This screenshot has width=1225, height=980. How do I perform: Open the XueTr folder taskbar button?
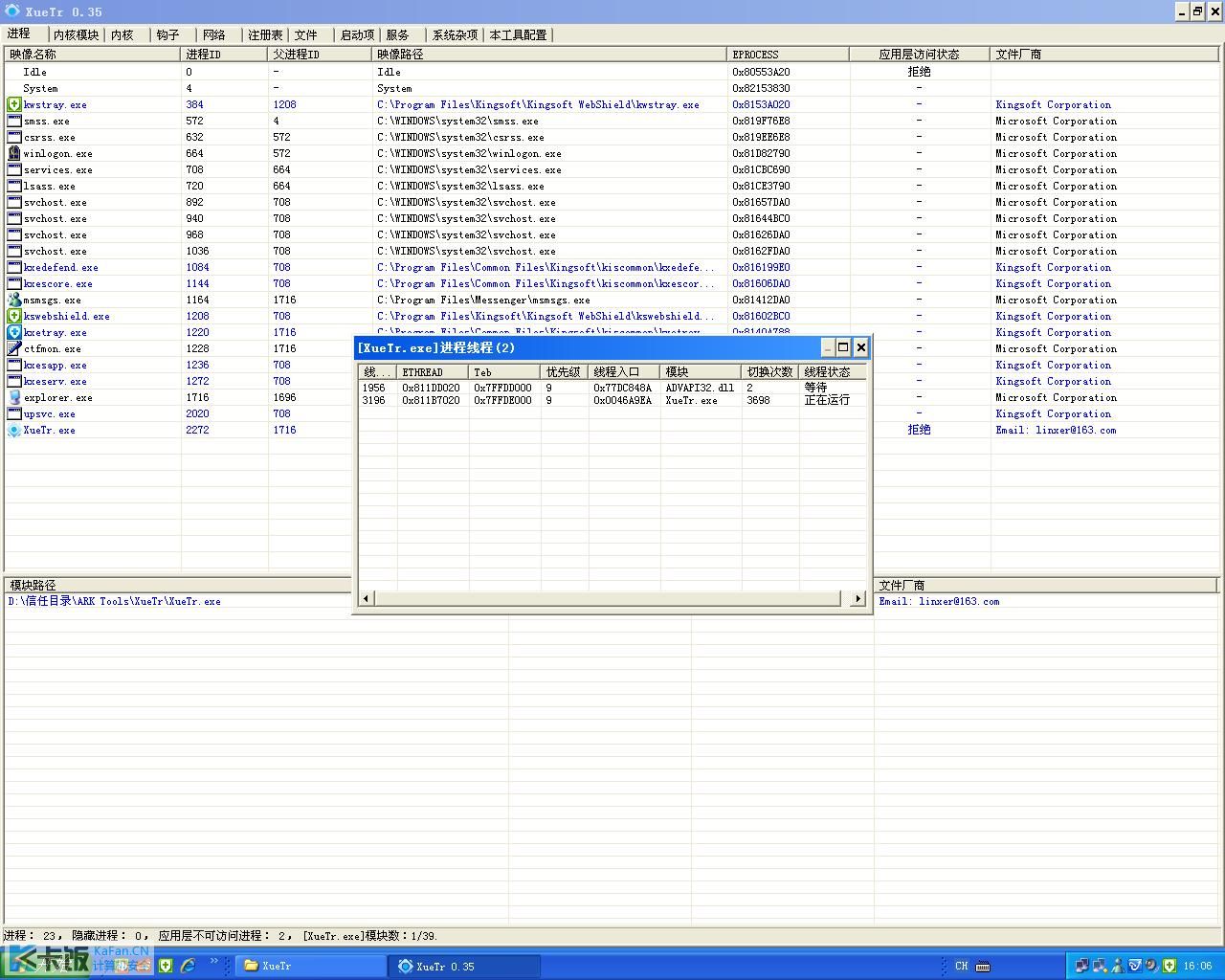click(310, 966)
